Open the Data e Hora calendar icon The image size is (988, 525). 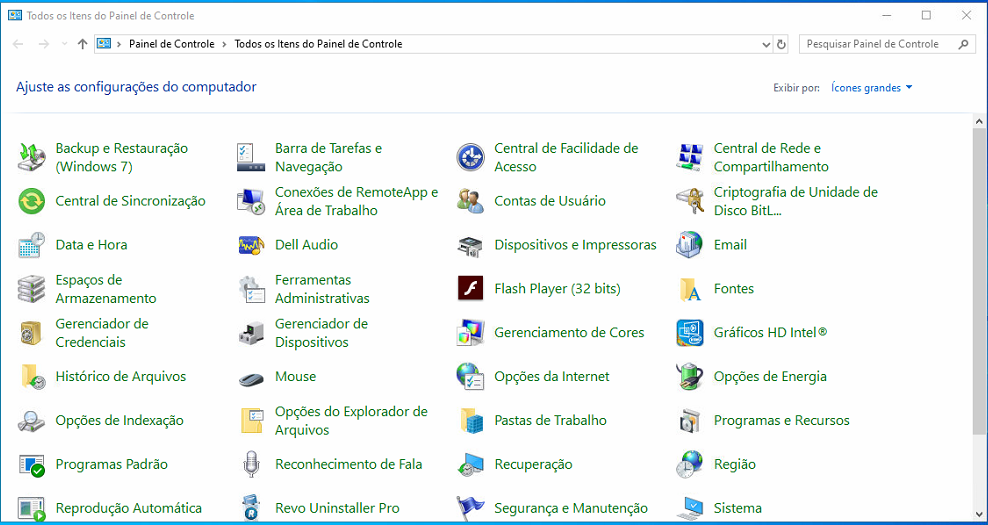[x=32, y=245]
